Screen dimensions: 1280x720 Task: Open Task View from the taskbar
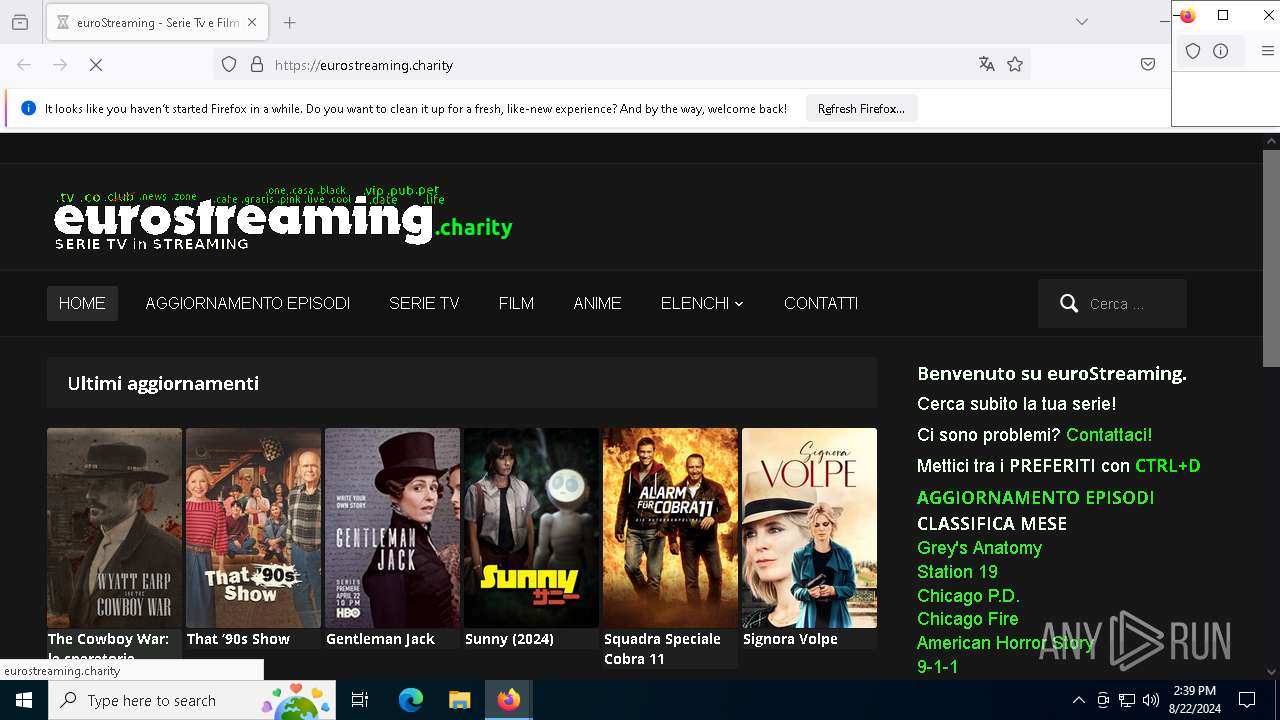[x=360, y=700]
